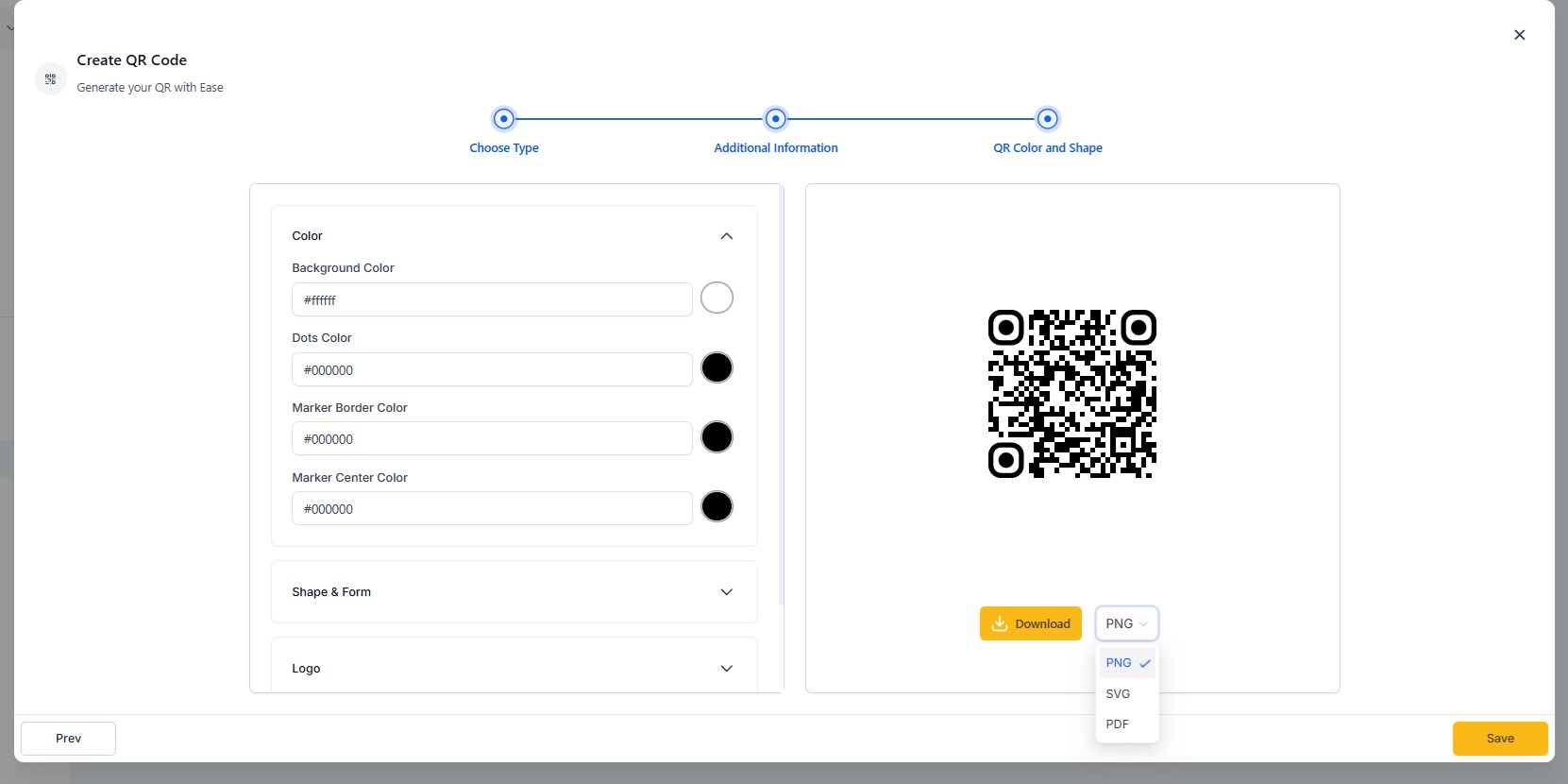1568x784 pixels.
Task: Expand the Shape & Form section
Action: (x=727, y=592)
